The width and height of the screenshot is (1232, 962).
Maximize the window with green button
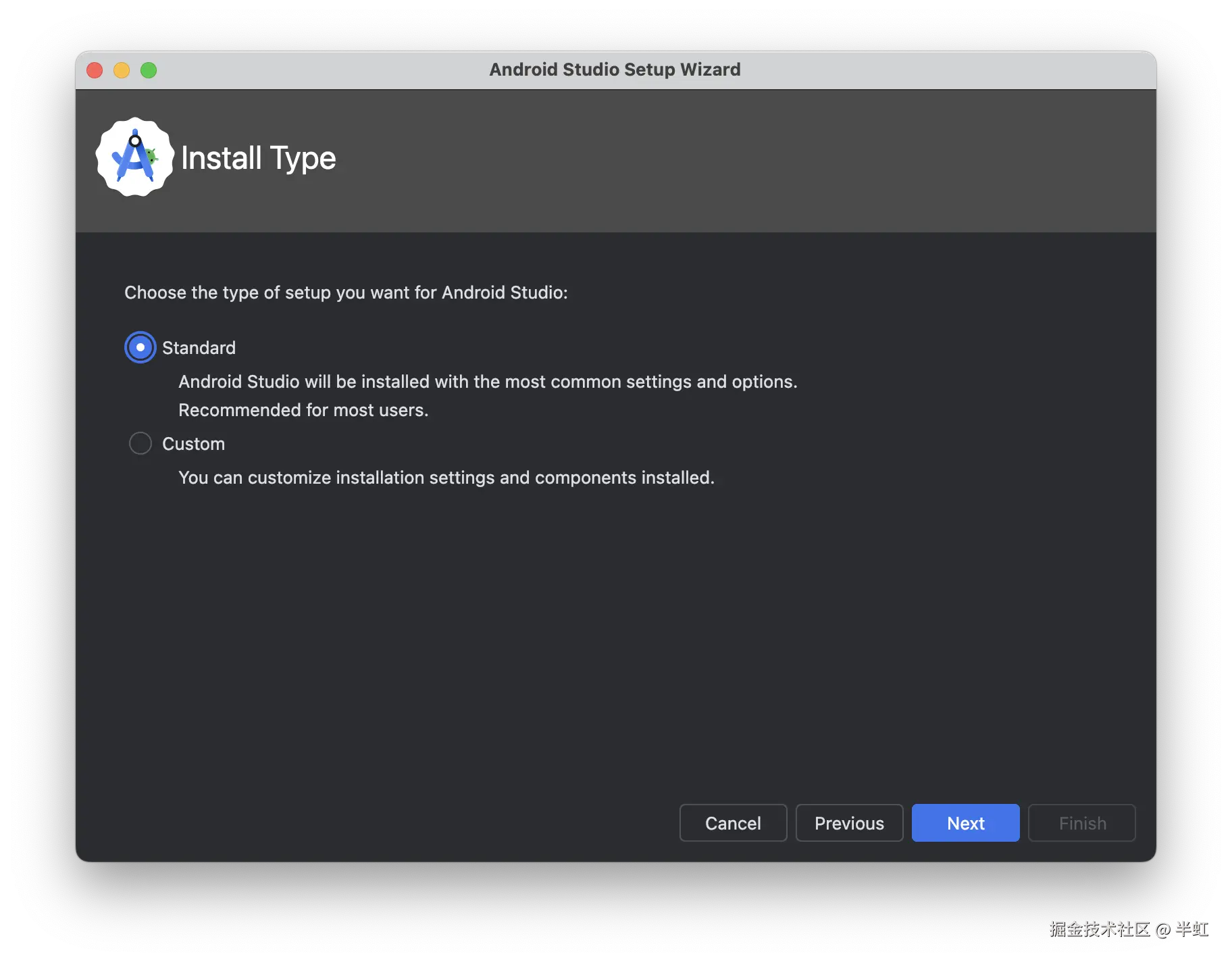[149, 70]
